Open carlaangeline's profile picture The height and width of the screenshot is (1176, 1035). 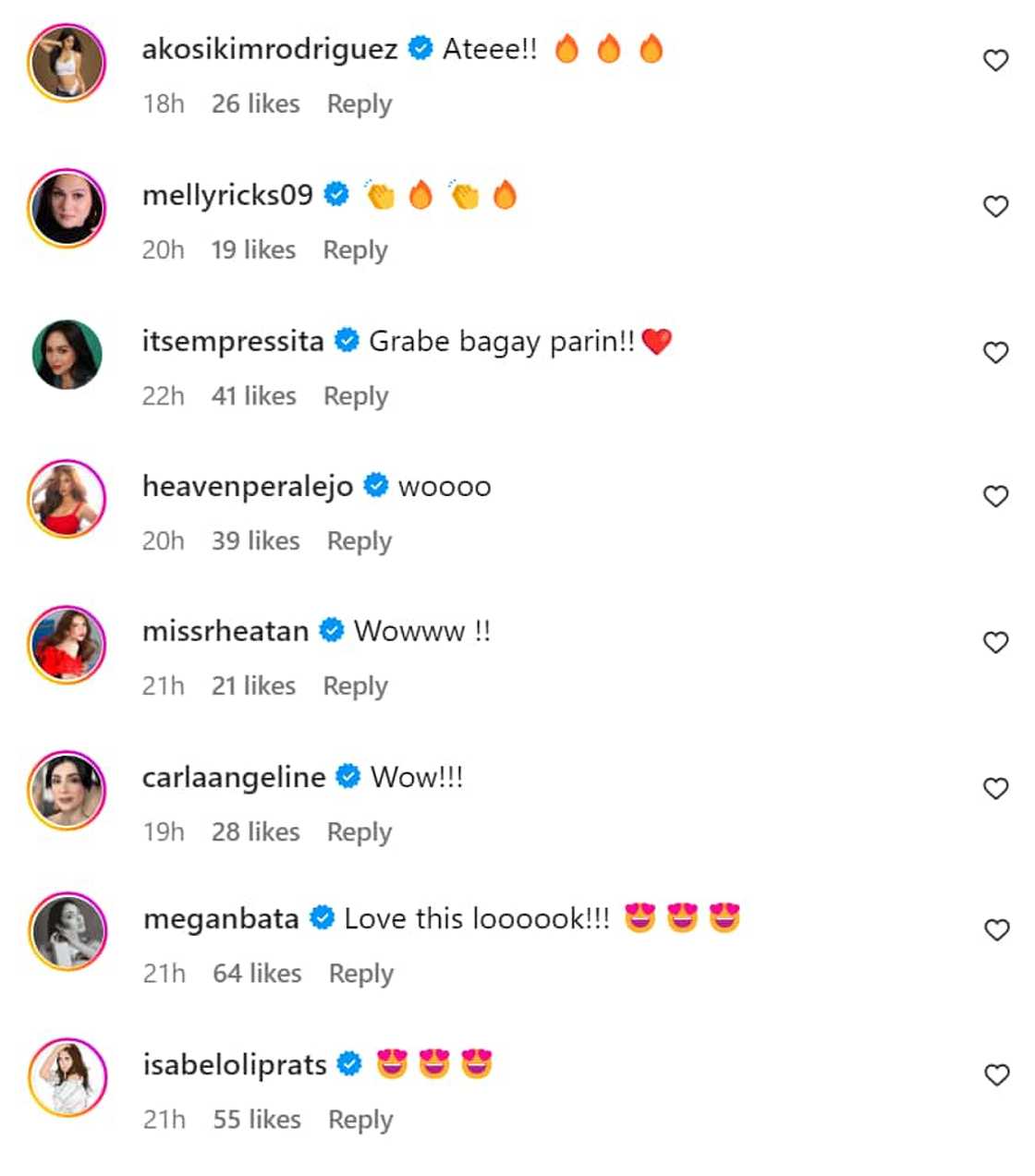(x=67, y=791)
